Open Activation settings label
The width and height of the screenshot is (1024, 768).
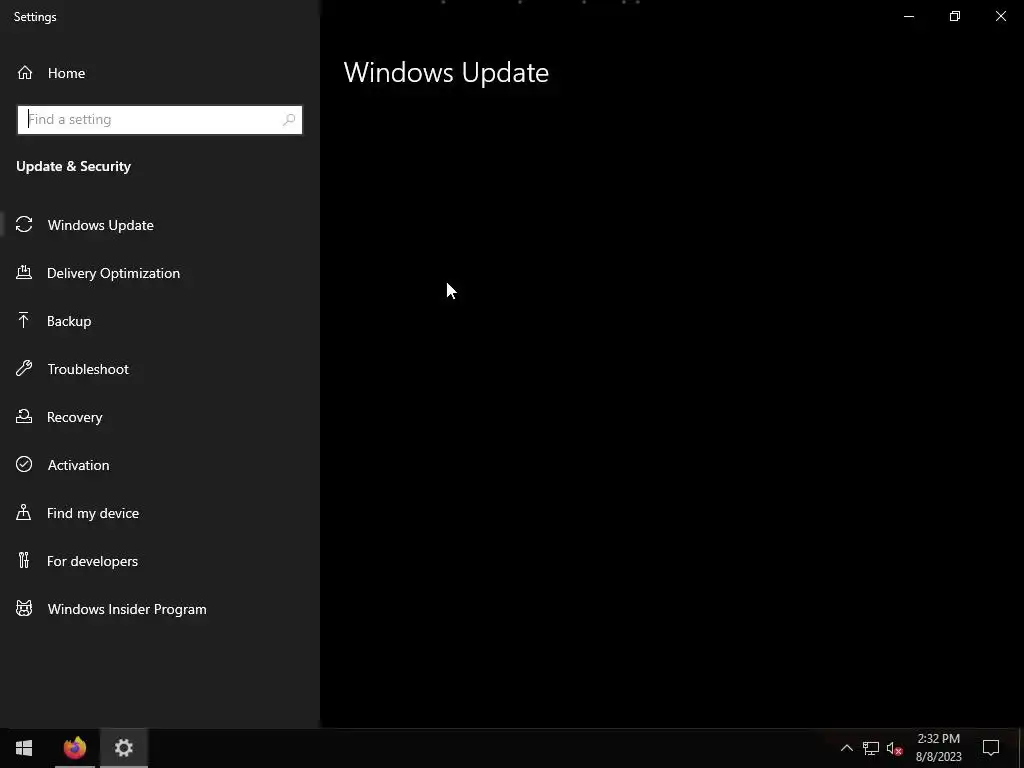coord(78,465)
